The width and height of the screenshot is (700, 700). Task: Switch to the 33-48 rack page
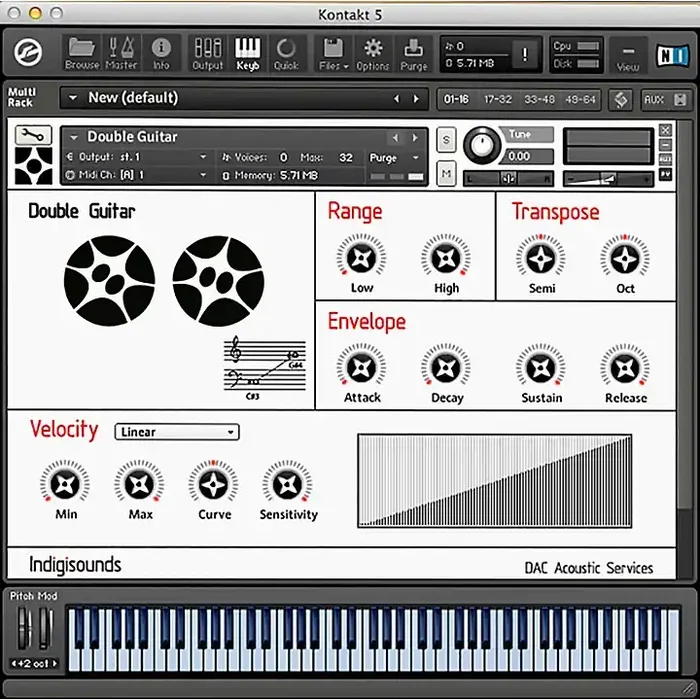click(539, 99)
